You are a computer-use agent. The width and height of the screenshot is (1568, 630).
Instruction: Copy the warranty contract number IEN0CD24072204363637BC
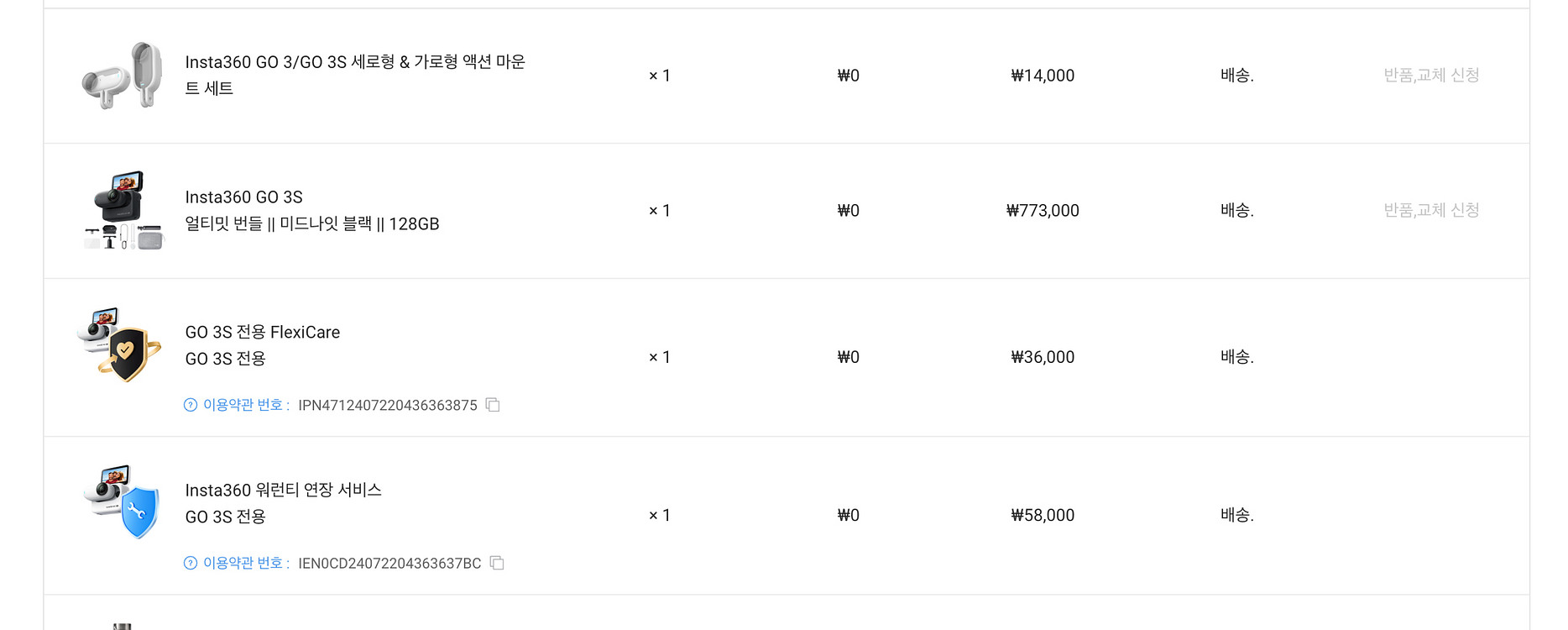pos(497,563)
